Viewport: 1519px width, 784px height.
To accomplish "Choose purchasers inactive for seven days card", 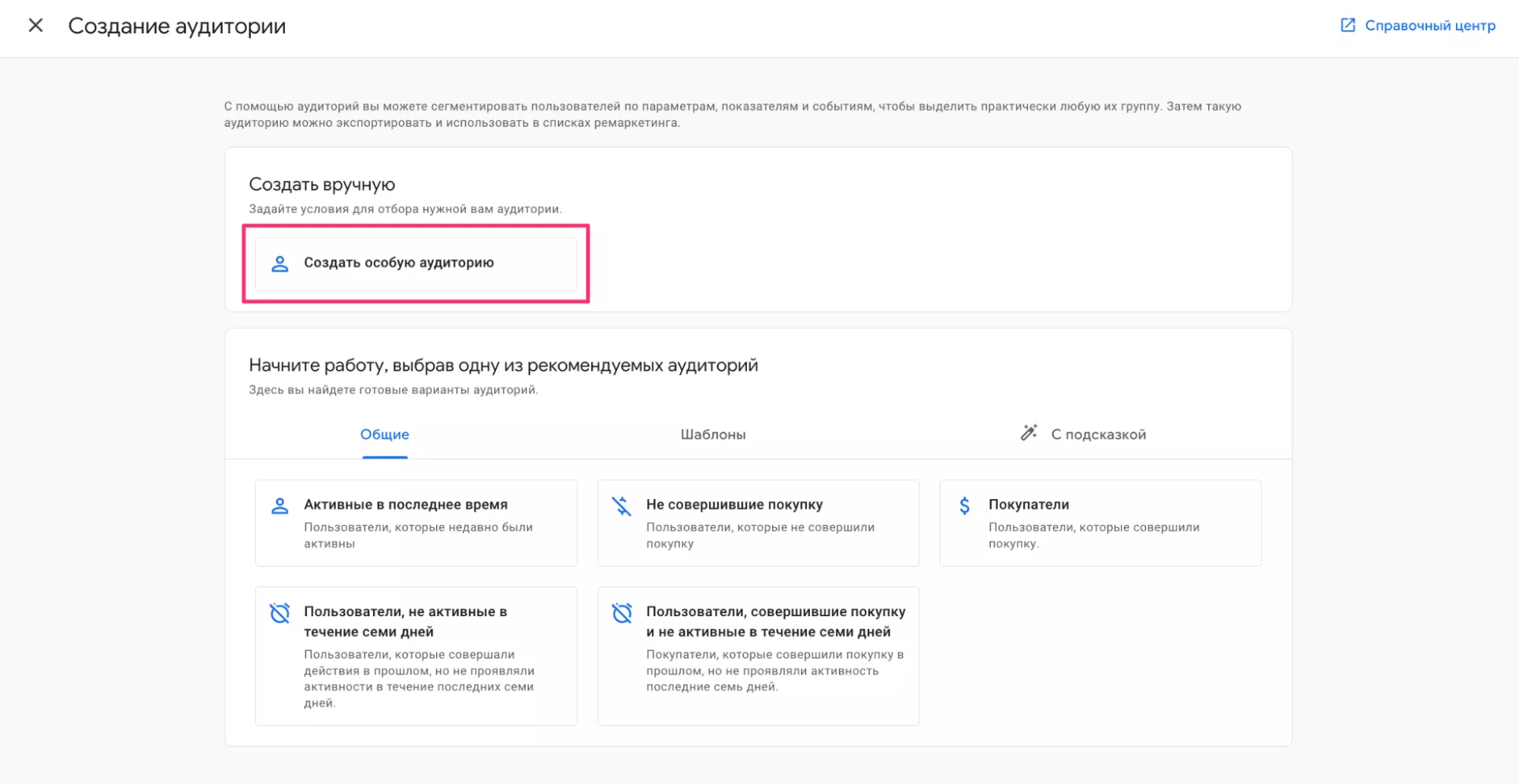I will point(758,656).
